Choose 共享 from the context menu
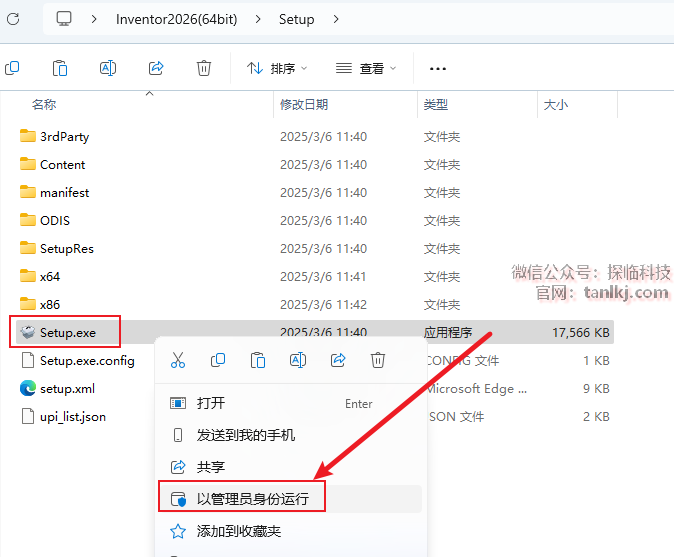The width and height of the screenshot is (674, 557). (x=291, y=467)
